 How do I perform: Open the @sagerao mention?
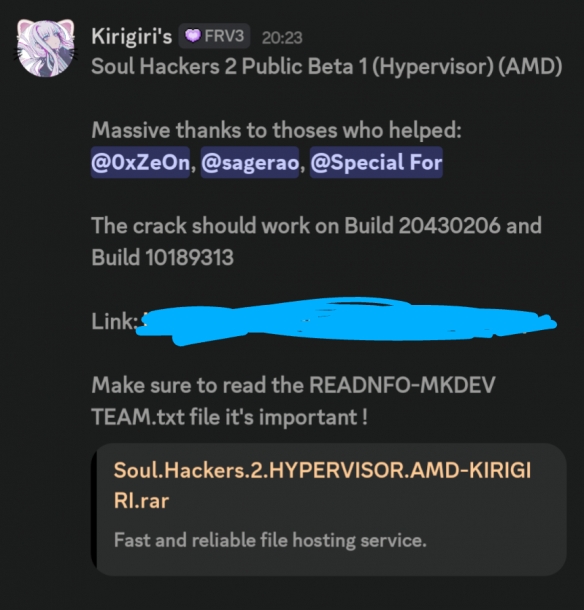(250, 162)
